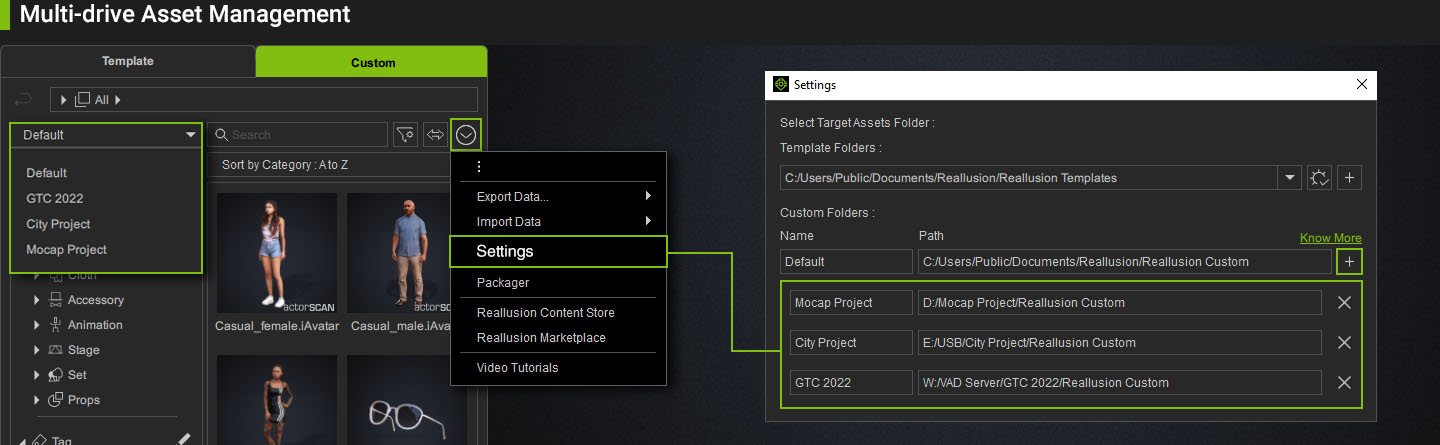The height and width of the screenshot is (445, 1440).
Task: Open the circled down-arrow options menu
Action: 466,135
